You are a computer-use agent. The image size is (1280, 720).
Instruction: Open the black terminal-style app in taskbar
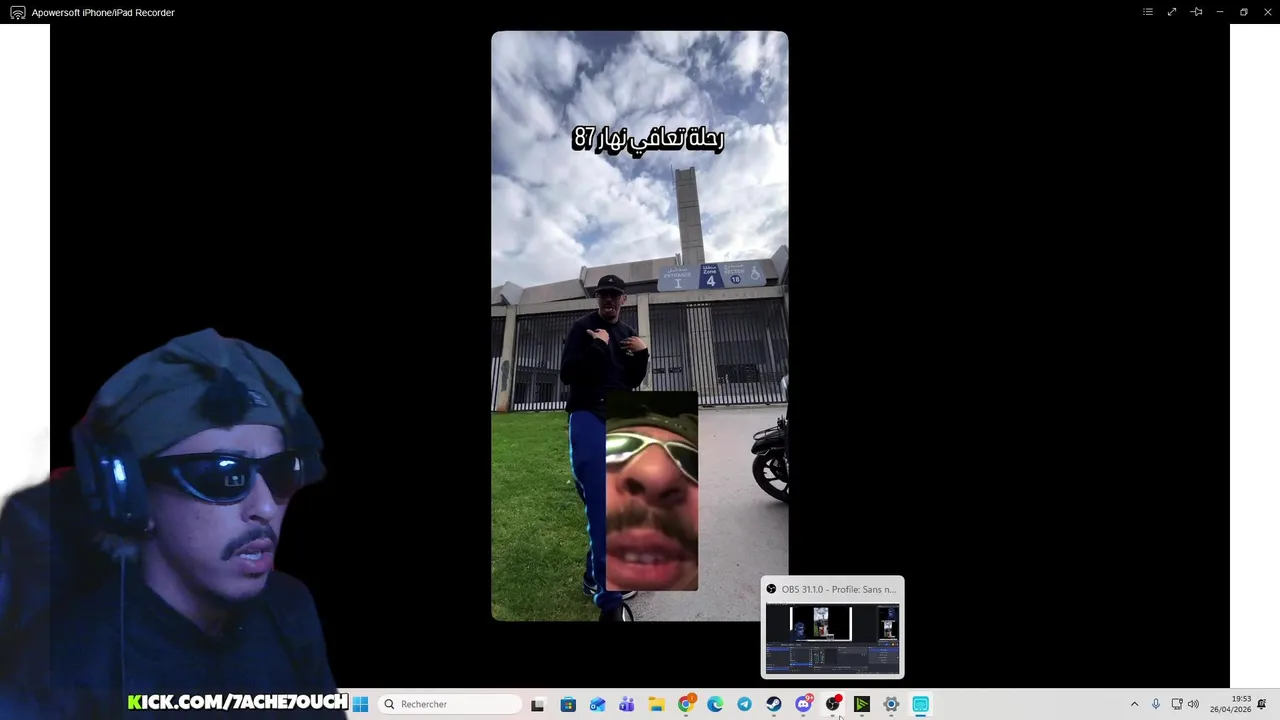(537, 704)
